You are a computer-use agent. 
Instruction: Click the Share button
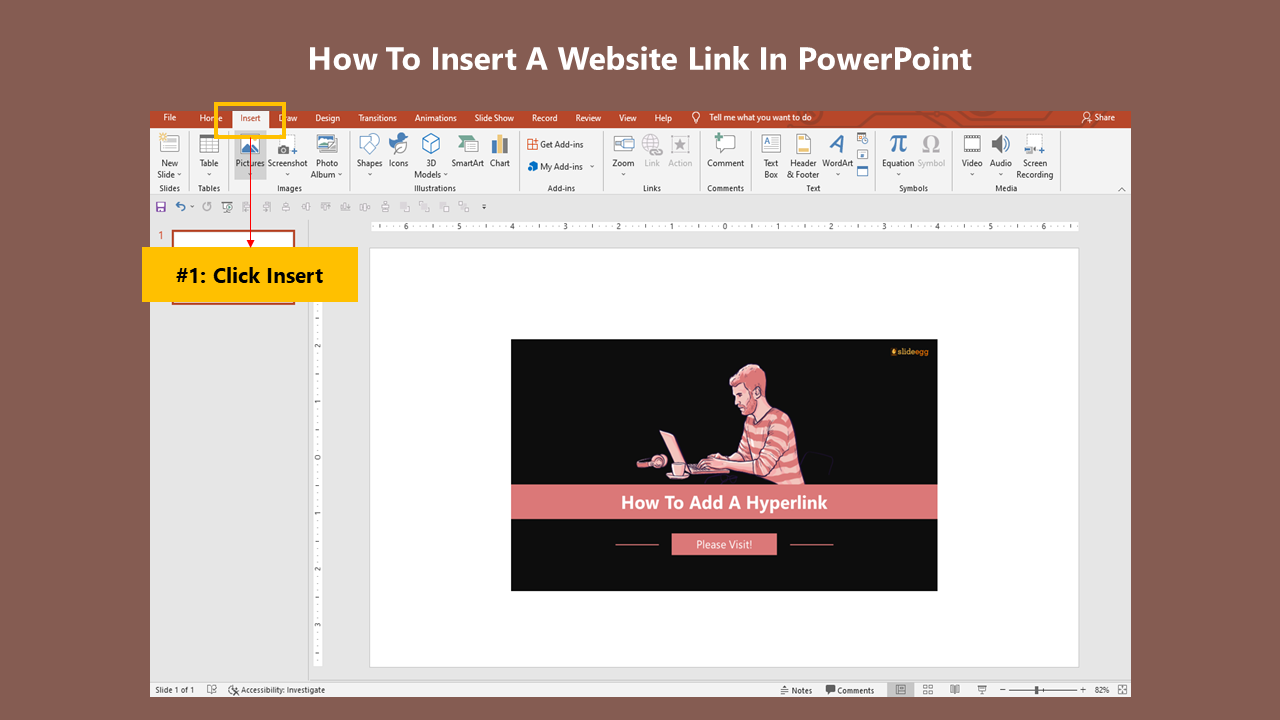click(x=1098, y=117)
